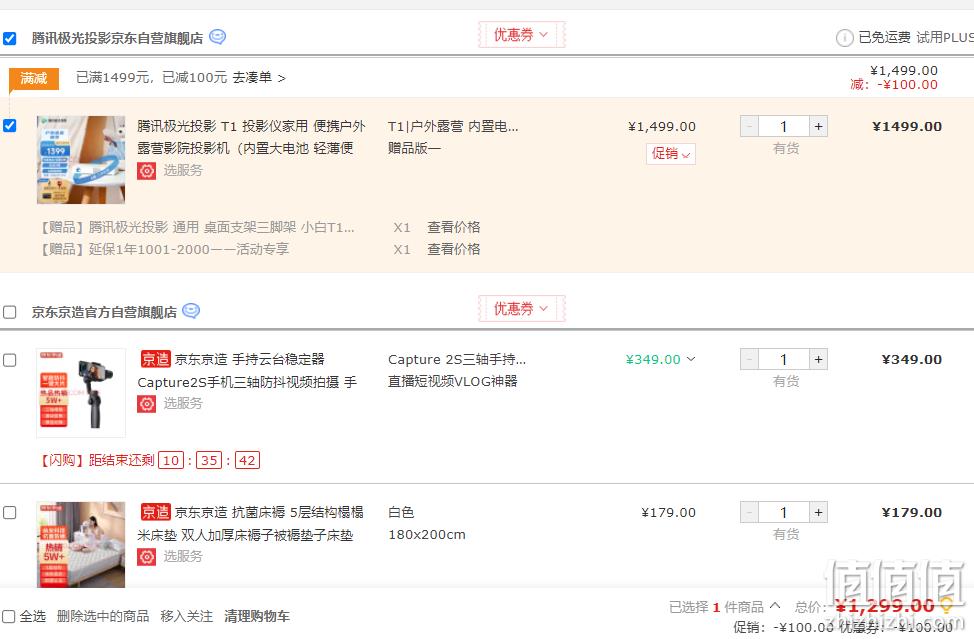Open 腾讯极光投影京东自营旗舰店 store link
The image size is (974, 639).
click(x=117, y=39)
